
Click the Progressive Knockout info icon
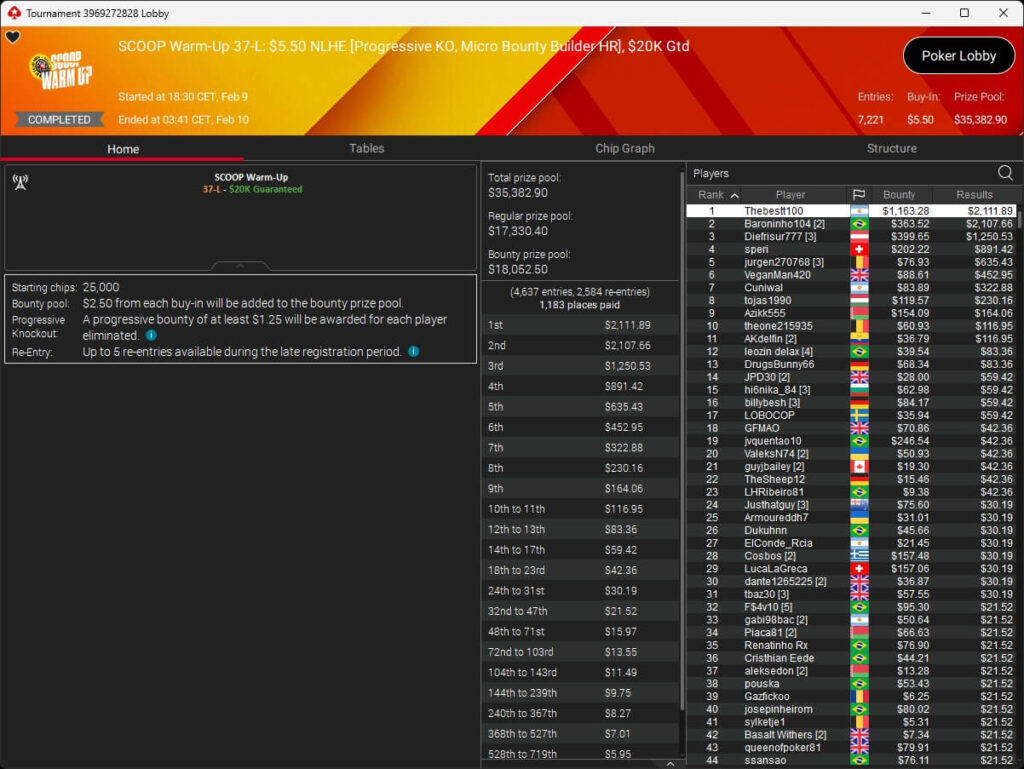click(x=151, y=335)
